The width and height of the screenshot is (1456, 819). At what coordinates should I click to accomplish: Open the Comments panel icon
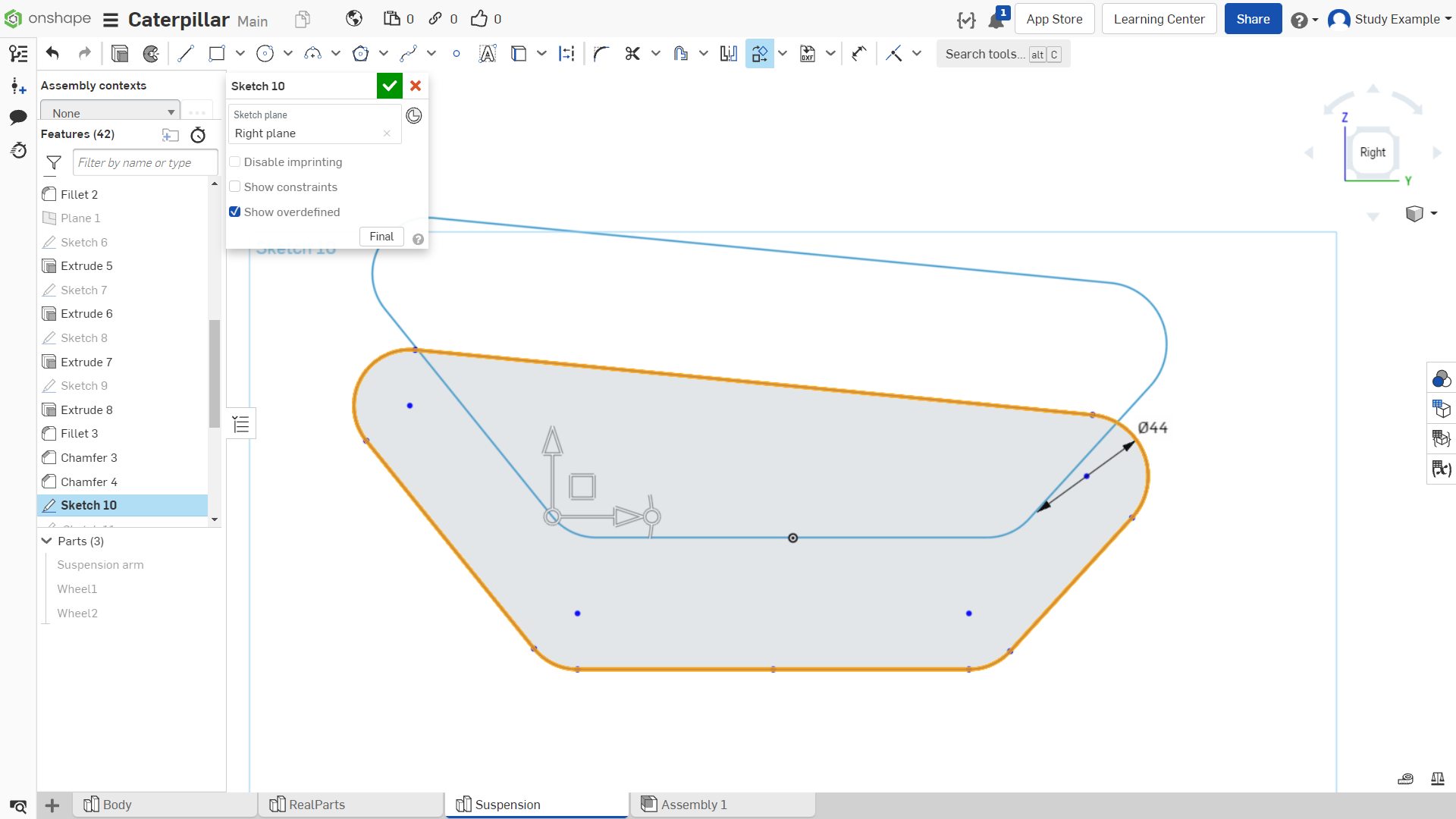point(18,118)
